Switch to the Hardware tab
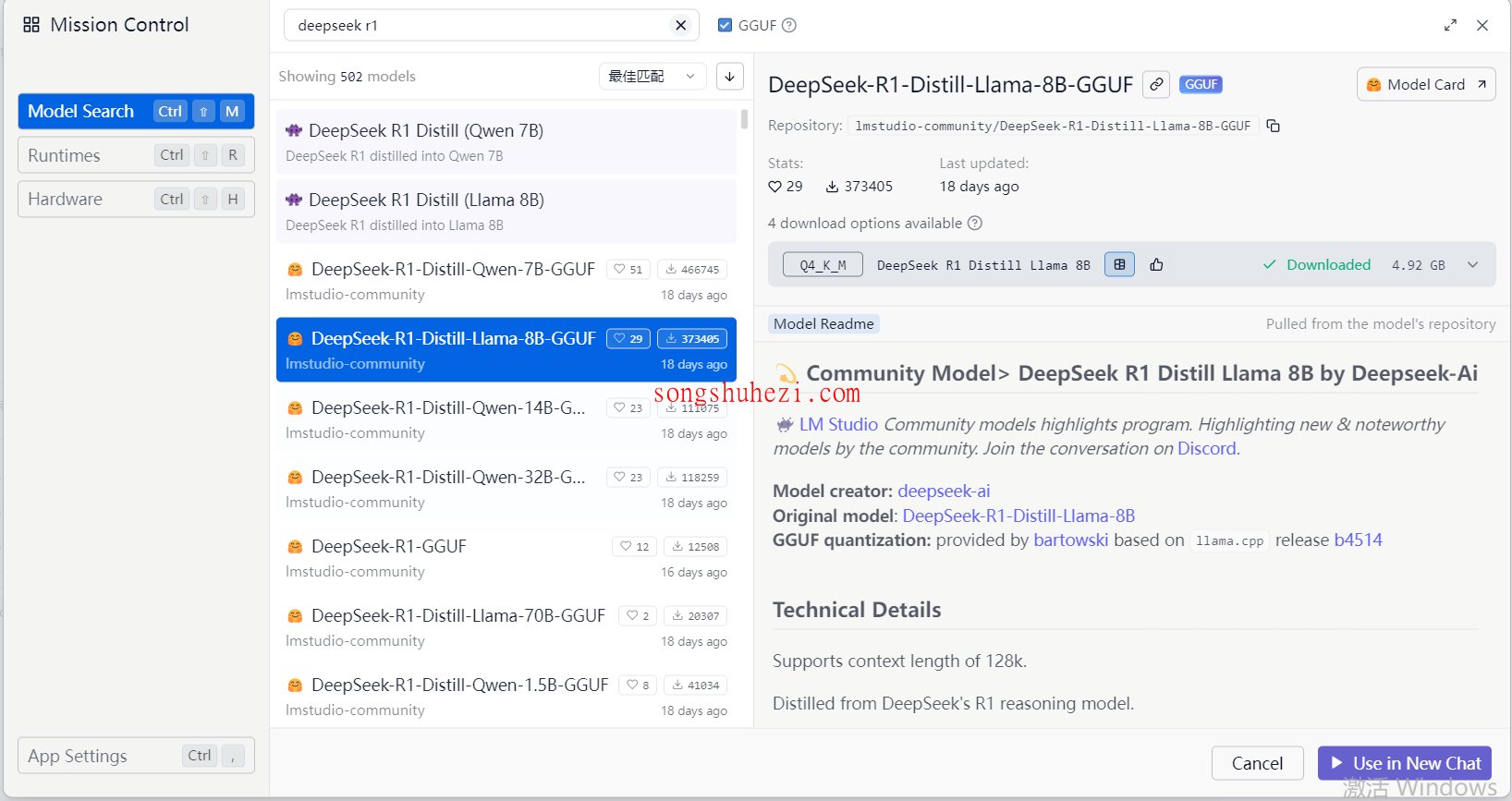Screen dimensions: 1512x801 136,199
